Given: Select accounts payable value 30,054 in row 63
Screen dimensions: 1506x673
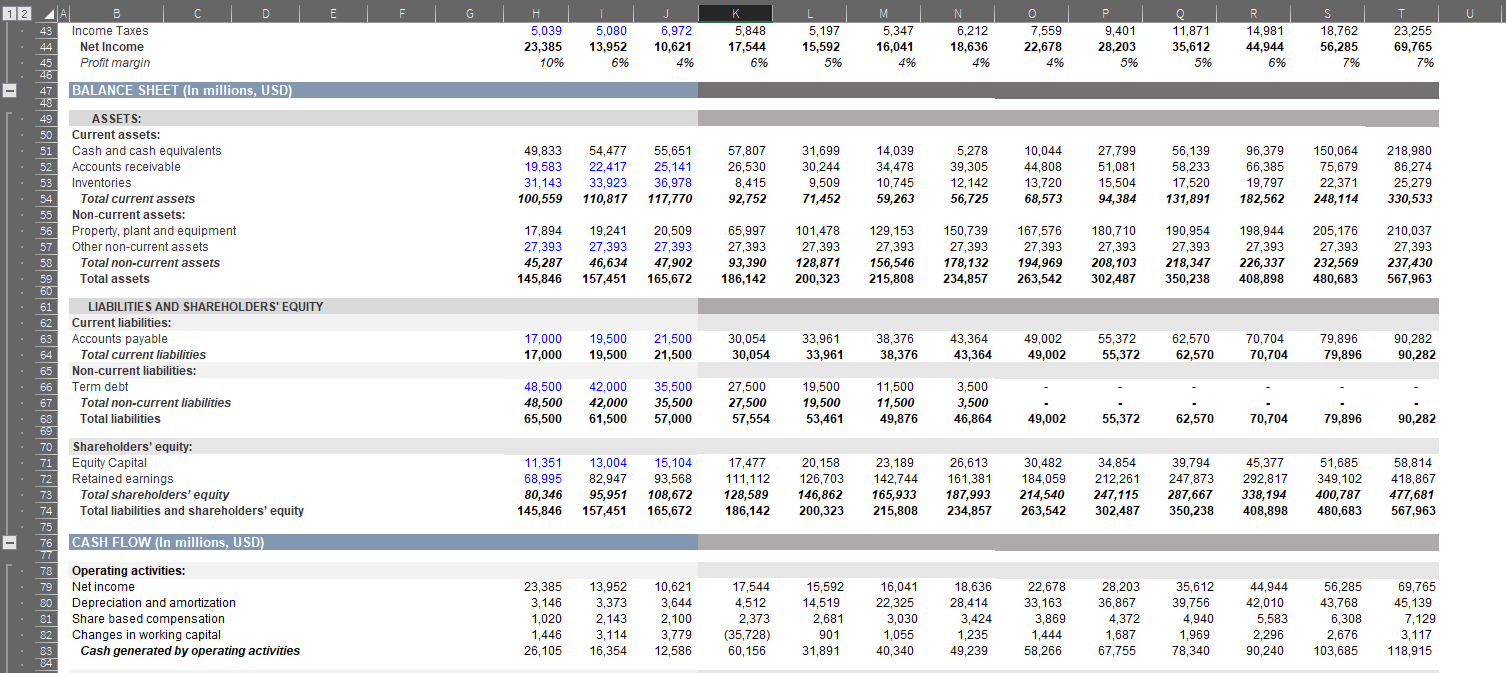Looking at the screenshot, I should pos(749,339).
